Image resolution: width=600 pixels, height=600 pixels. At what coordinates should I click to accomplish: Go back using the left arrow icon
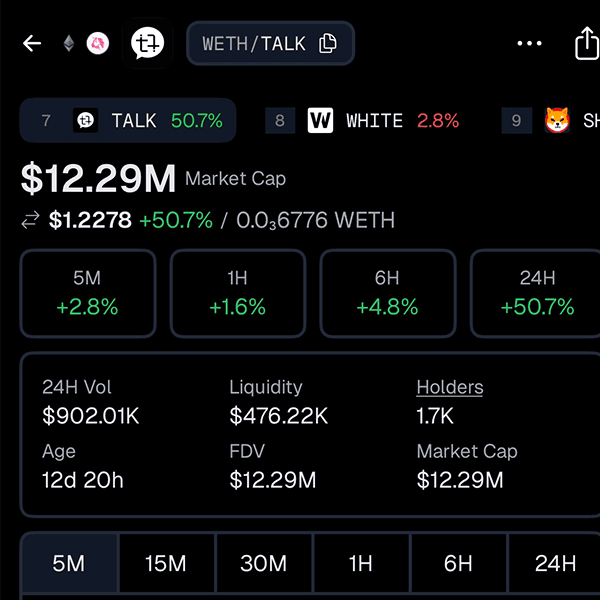(x=32, y=43)
